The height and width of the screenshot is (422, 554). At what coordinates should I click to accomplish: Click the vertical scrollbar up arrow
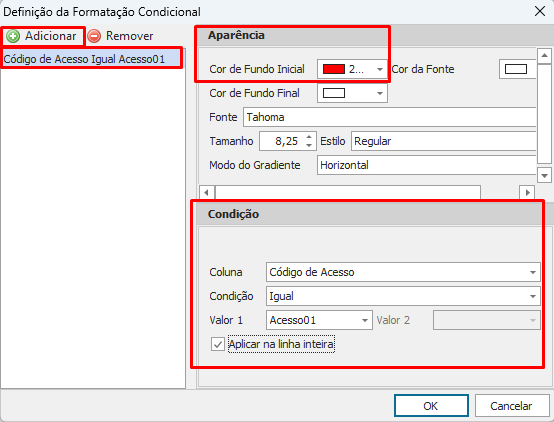pos(544,56)
